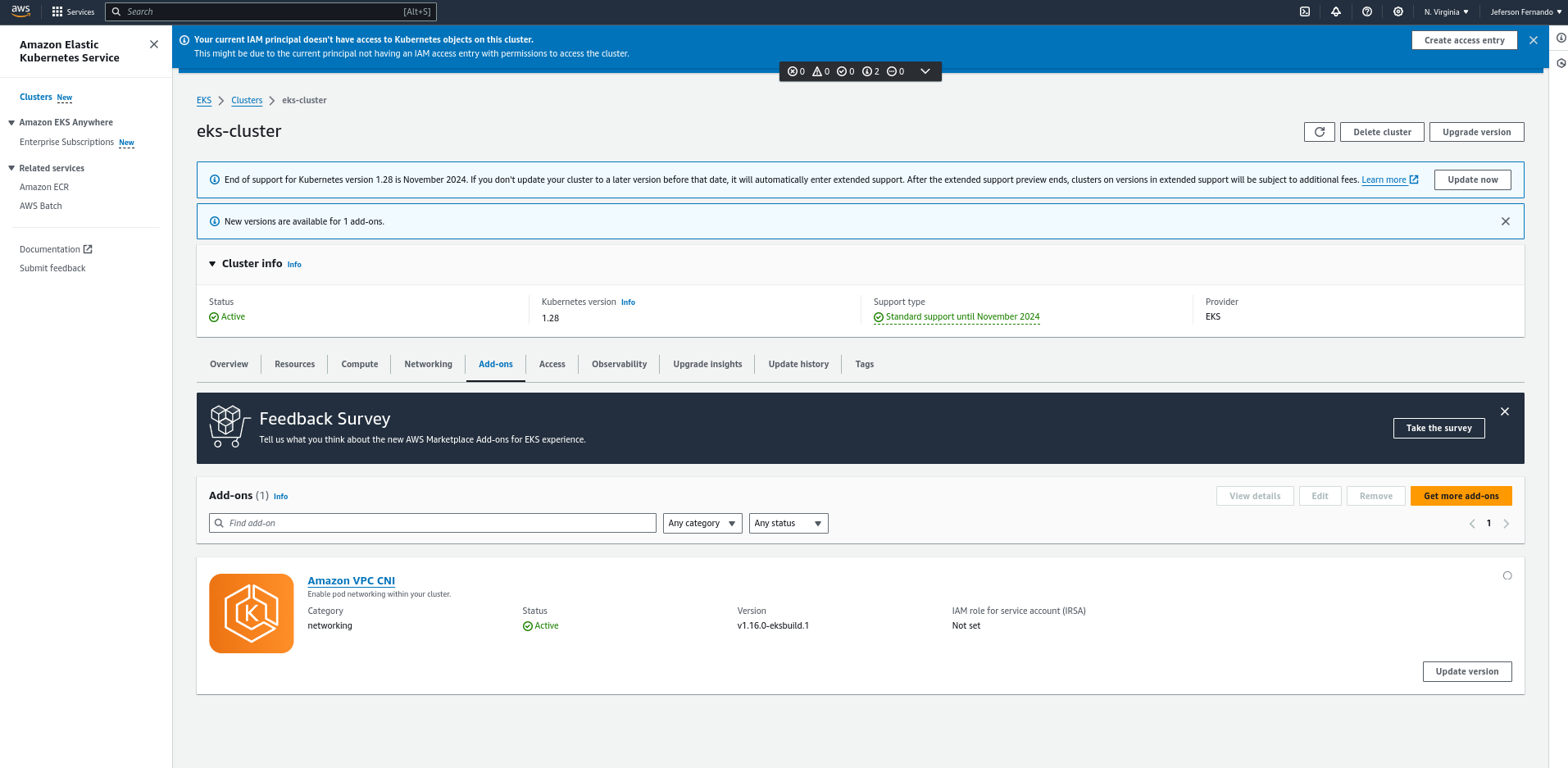
Task: Click the Get more add-ons button
Action: (1461, 496)
